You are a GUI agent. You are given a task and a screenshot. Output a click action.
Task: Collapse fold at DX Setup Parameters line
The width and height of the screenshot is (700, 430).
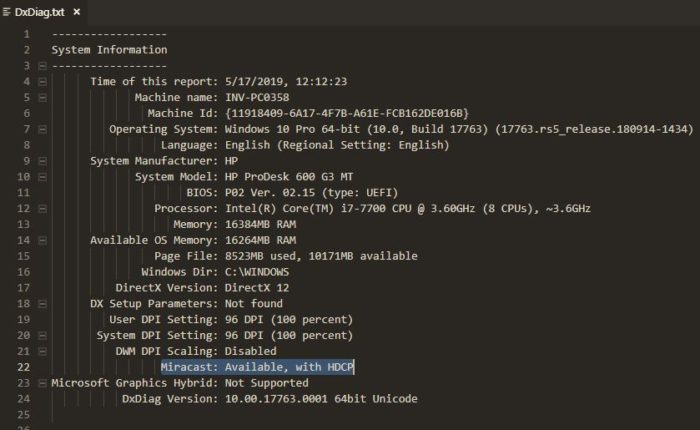42,304
